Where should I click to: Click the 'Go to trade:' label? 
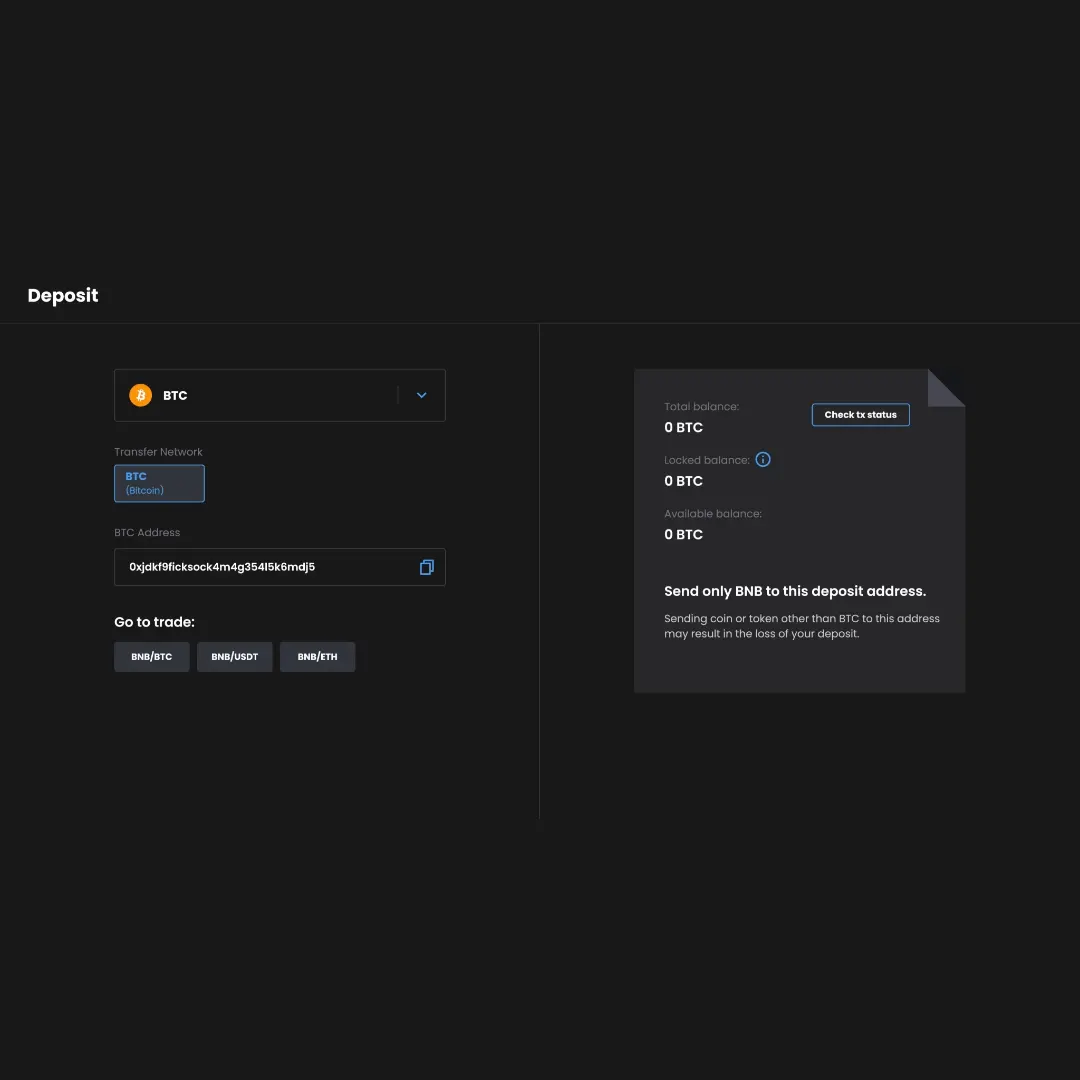154,622
